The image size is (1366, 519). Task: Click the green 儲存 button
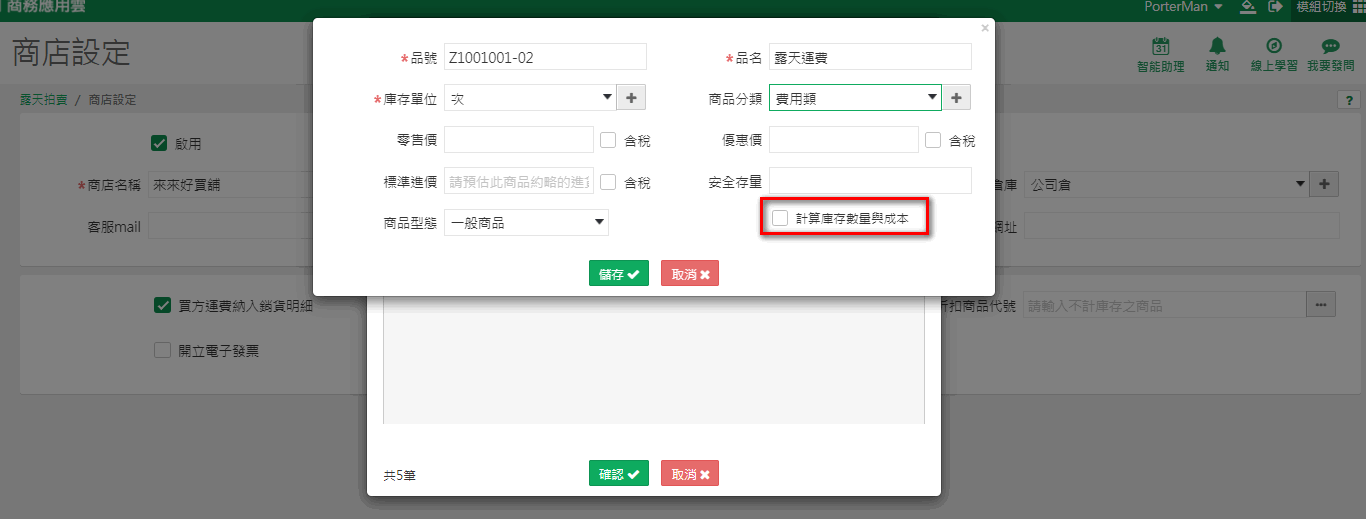(x=618, y=274)
